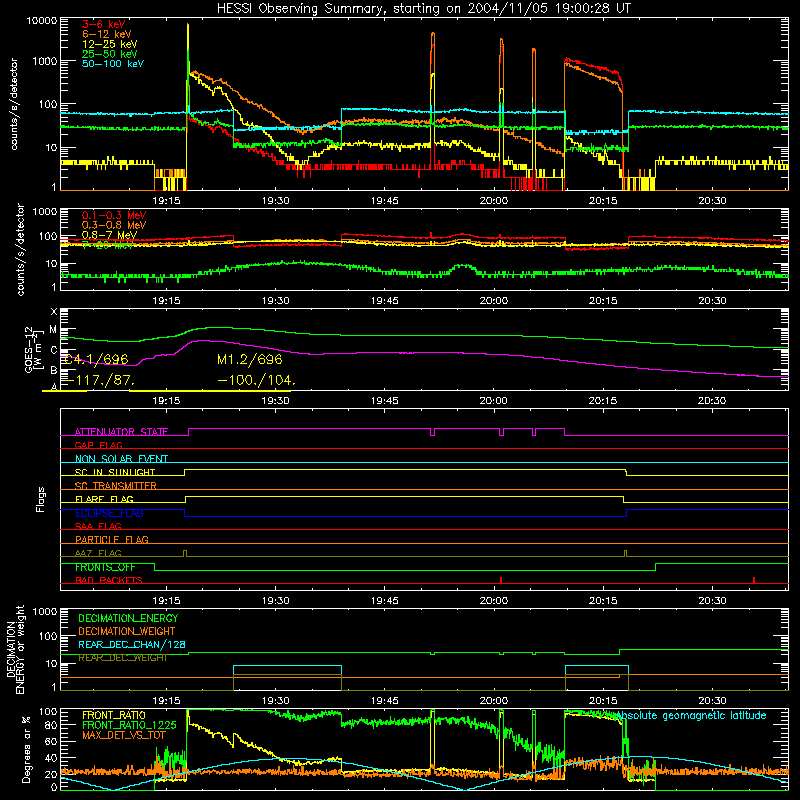Select the "FLARE_FLAG" label
800x800 pixels.
tap(104, 499)
